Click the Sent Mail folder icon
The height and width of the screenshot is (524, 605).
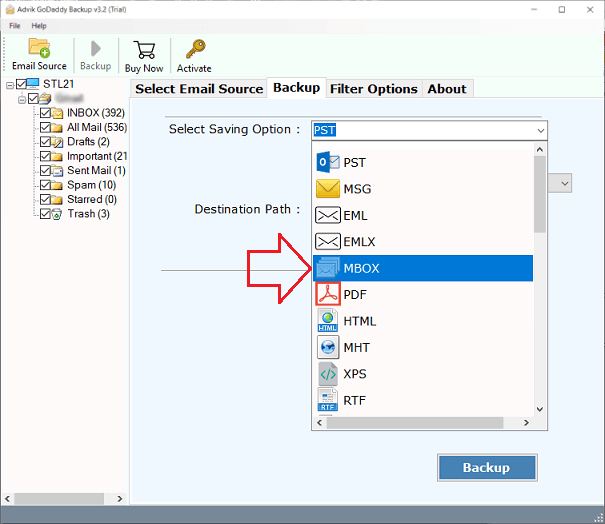[57, 171]
